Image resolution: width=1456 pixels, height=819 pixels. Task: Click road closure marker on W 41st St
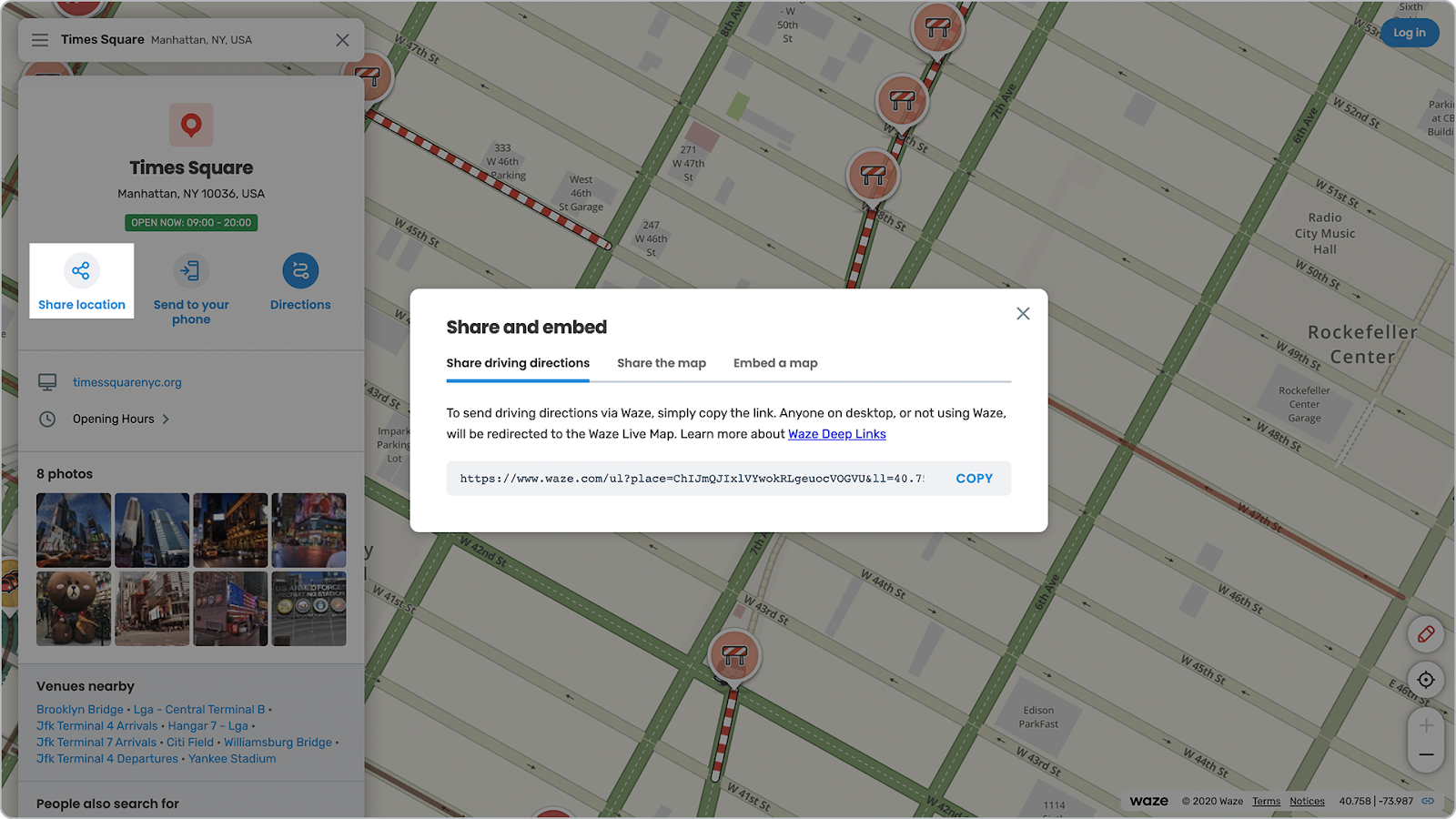(x=733, y=655)
